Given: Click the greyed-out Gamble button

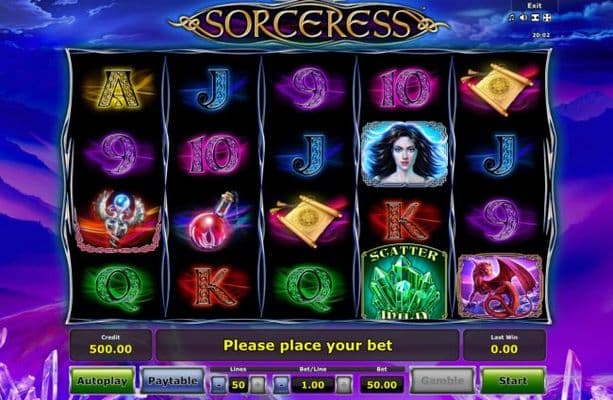Looking at the screenshot, I should pos(443,380).
